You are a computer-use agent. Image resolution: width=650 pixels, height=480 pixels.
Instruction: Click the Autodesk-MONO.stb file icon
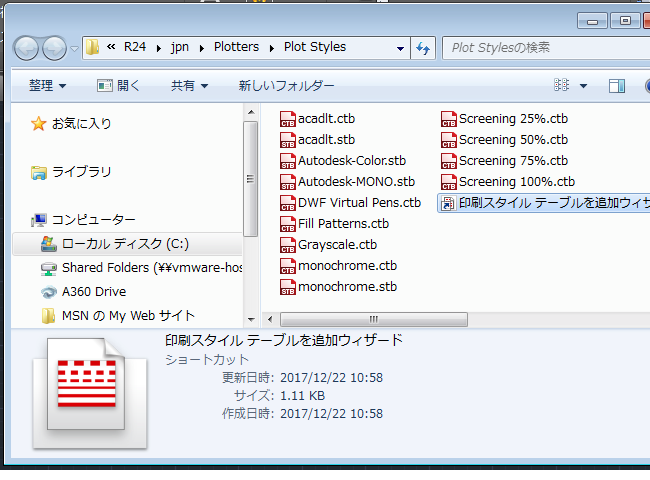pyautogui.click(x=288, y=182)
